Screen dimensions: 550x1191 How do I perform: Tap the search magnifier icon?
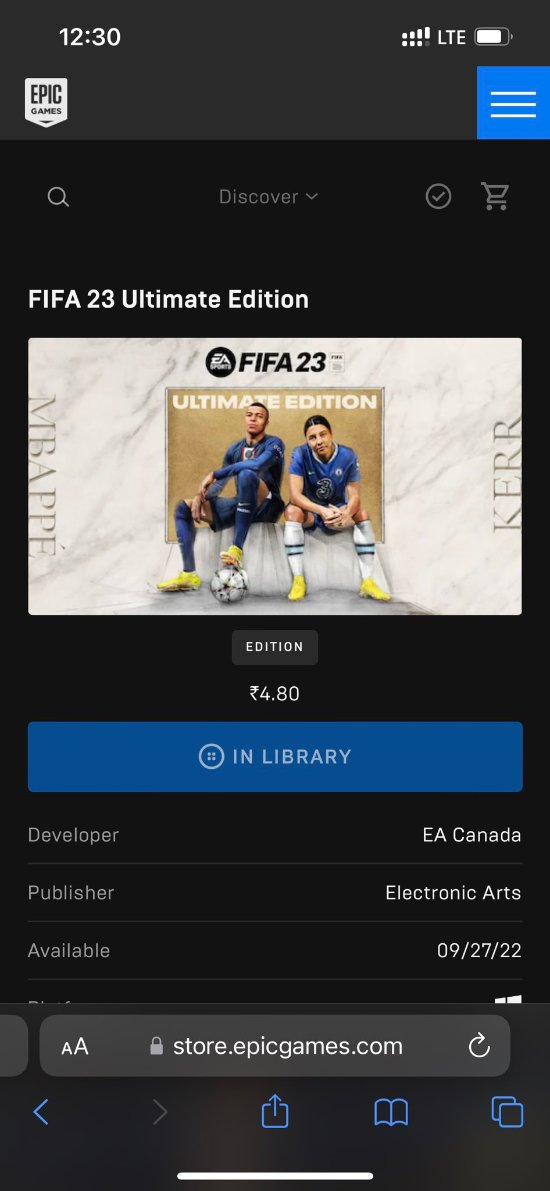click(x=58, y=197)
